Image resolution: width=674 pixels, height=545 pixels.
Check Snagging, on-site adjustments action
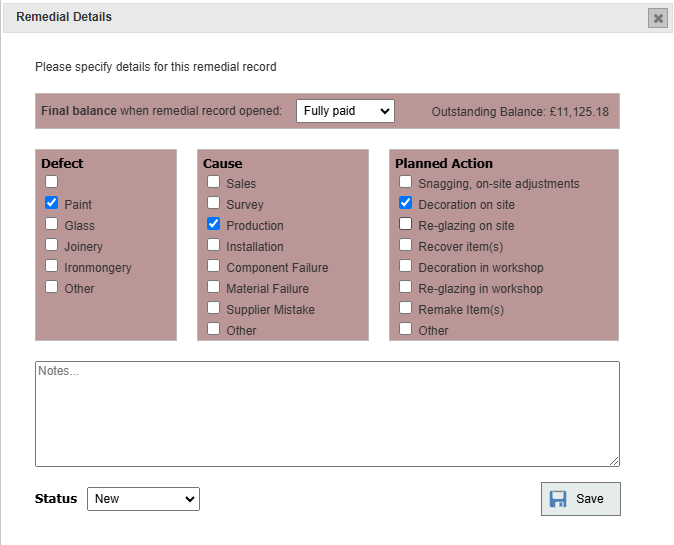[406, 182]
